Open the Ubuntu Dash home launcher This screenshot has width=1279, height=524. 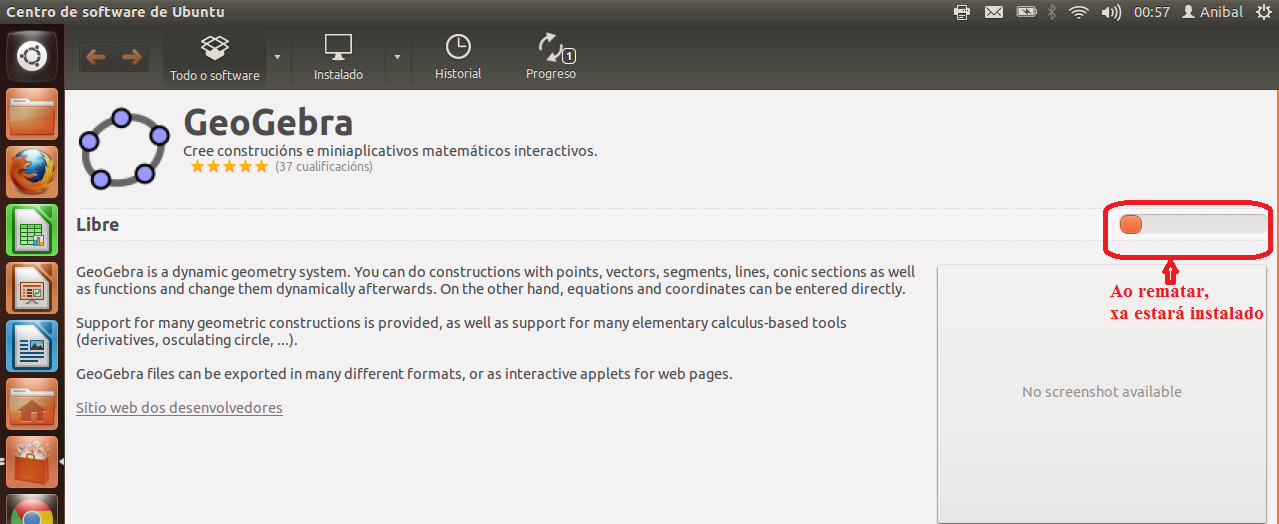coord(32,56)
